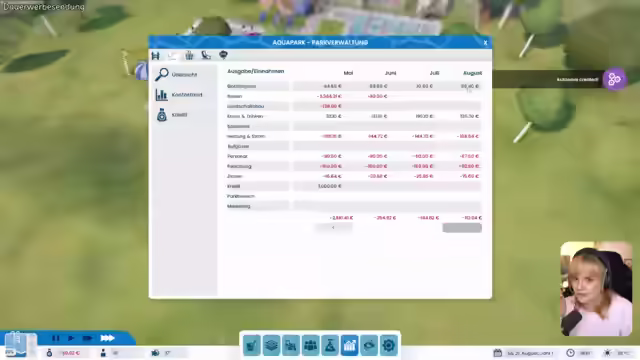The image size is (640, 360).
Task: Click the Mai column header
Action: (x=348, y=73)
